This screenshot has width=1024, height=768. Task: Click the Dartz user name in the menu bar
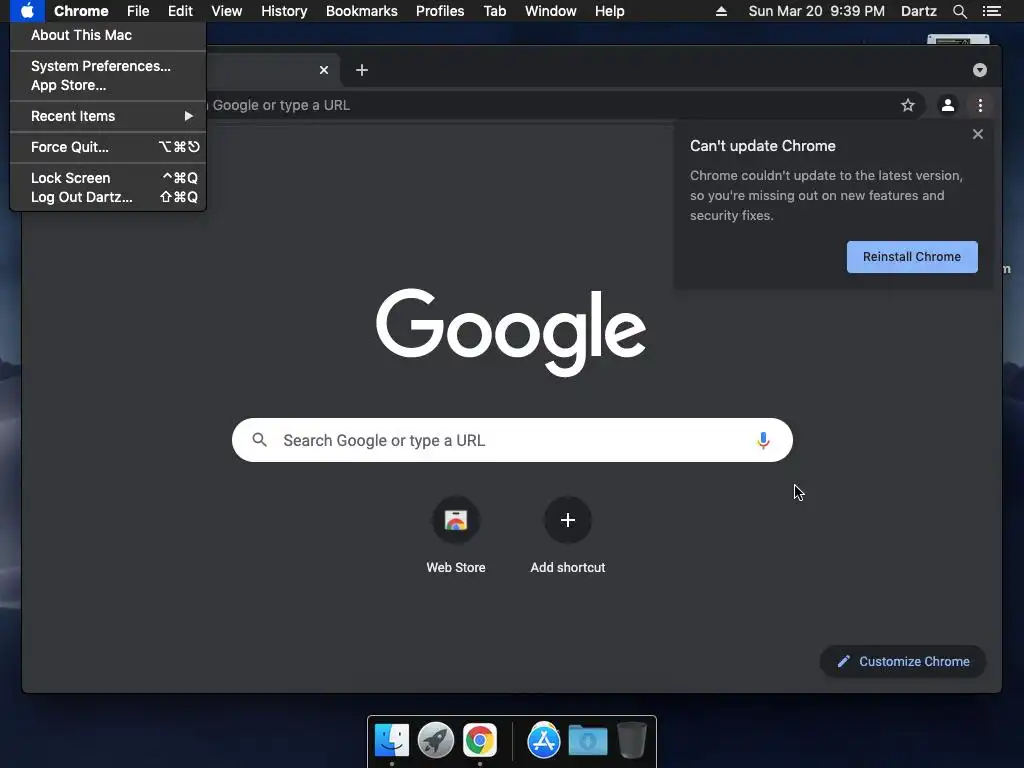[918, 11]
